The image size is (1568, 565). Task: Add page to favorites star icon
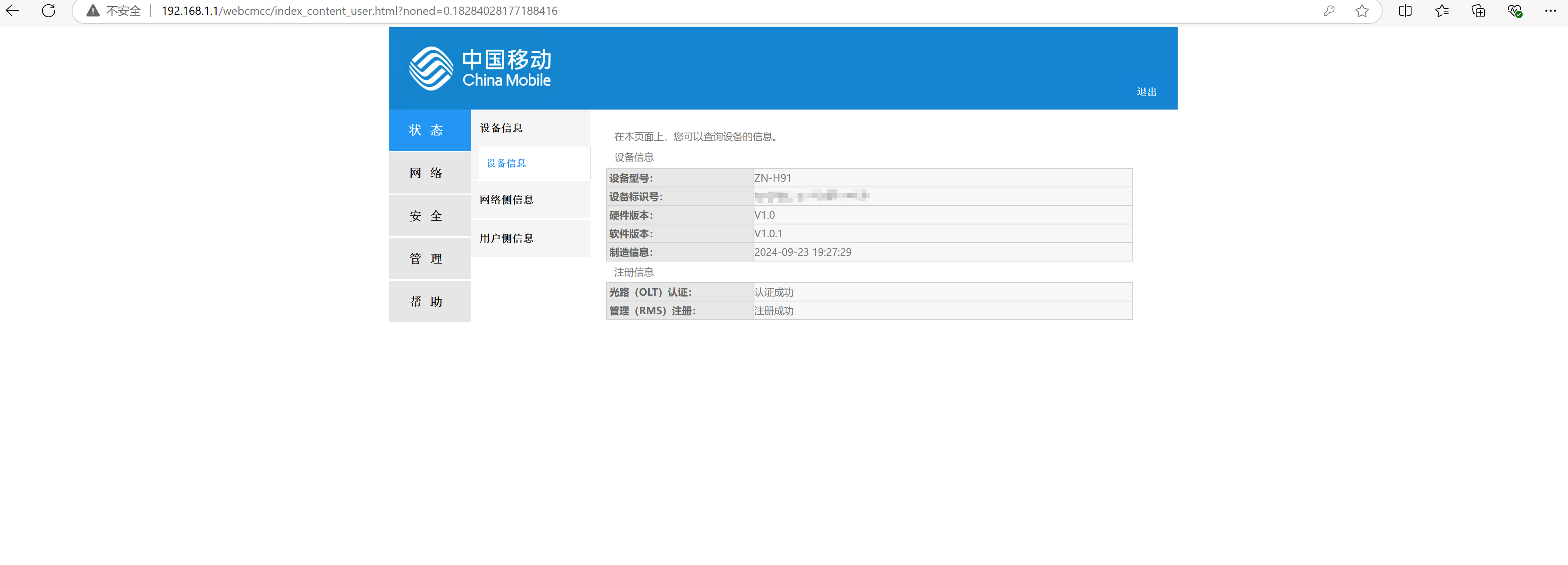[1362, 11]
